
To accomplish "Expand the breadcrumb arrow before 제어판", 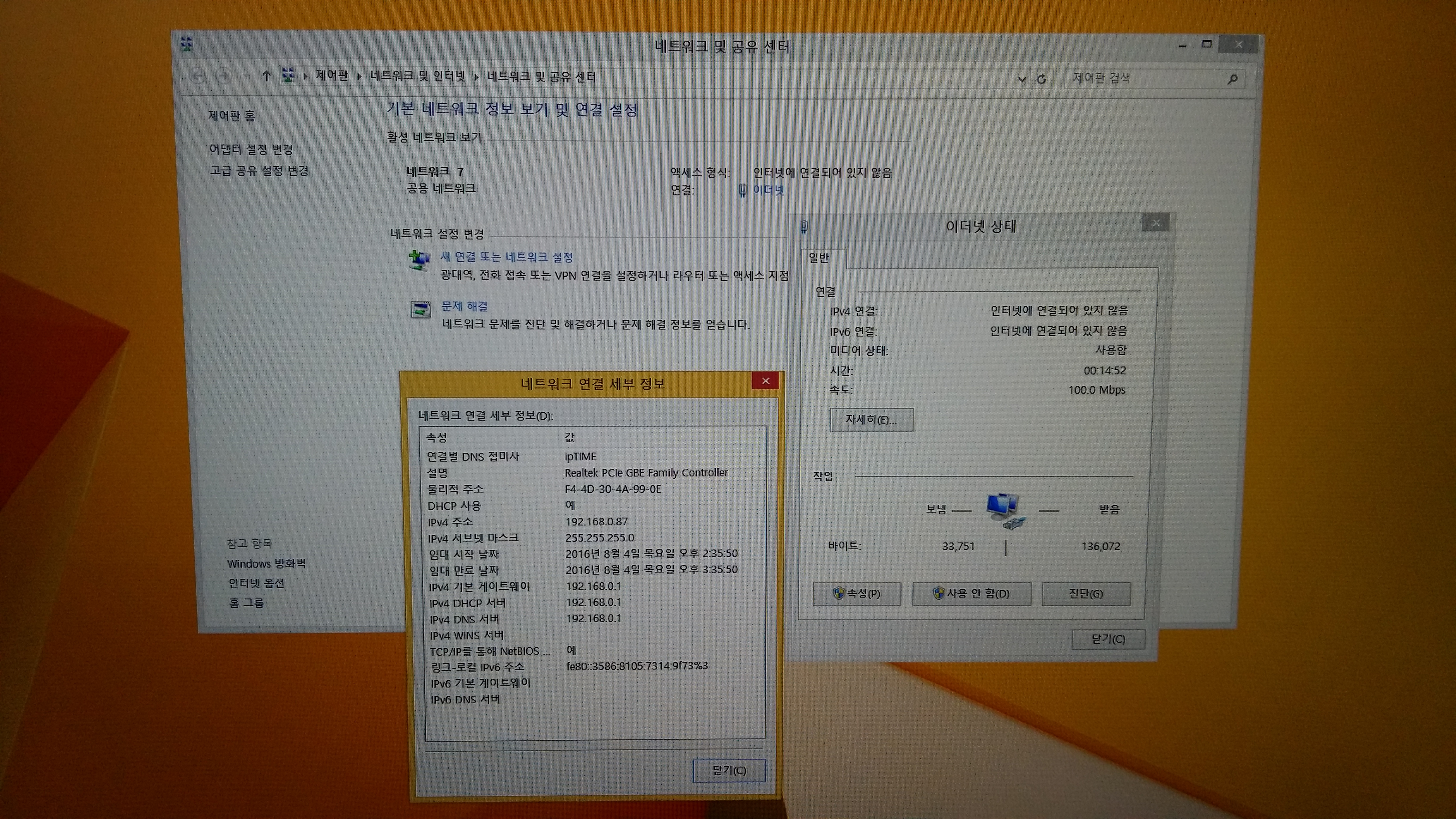I will click(305, 76).
